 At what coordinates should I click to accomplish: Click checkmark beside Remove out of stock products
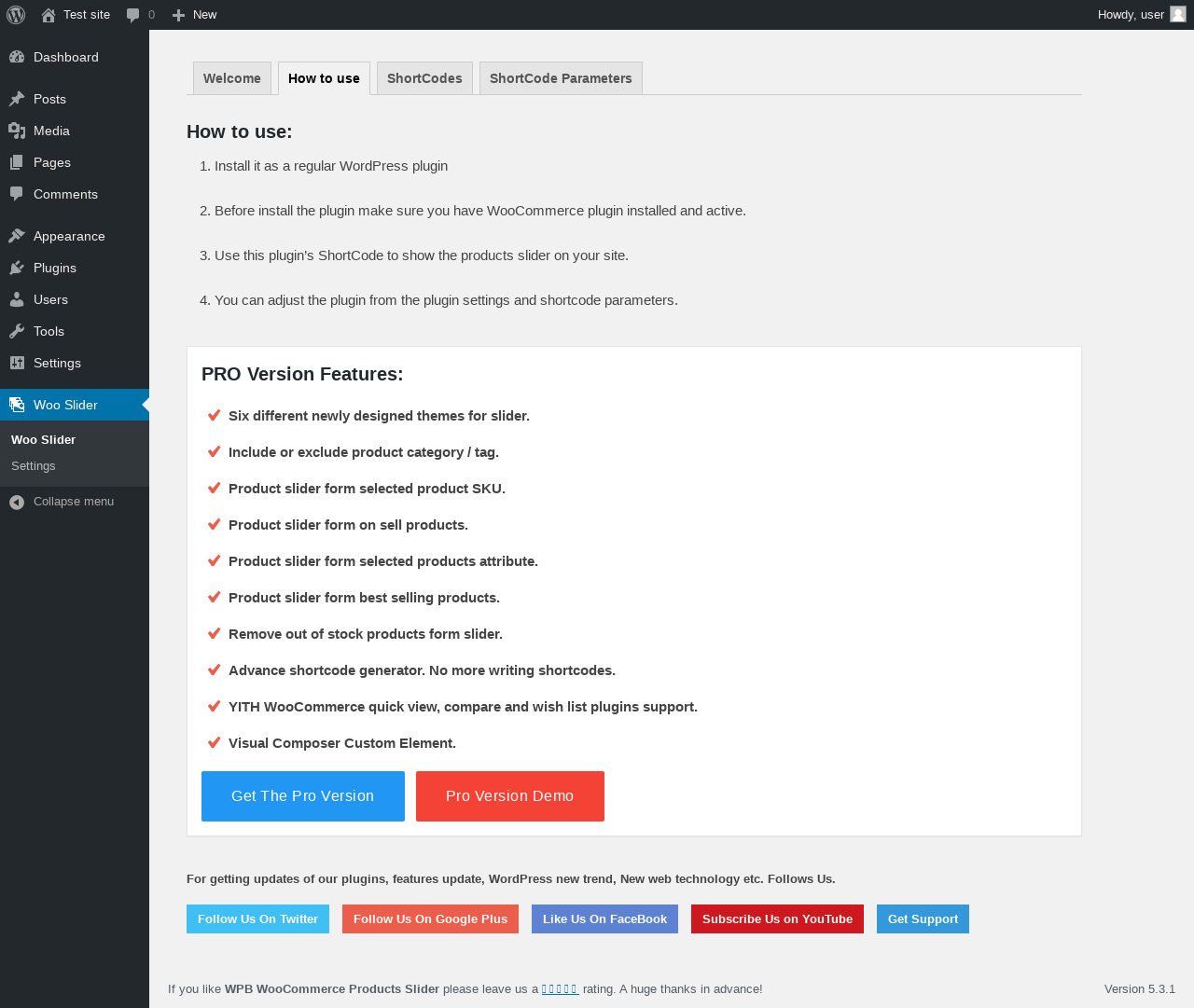coord(214,633)
